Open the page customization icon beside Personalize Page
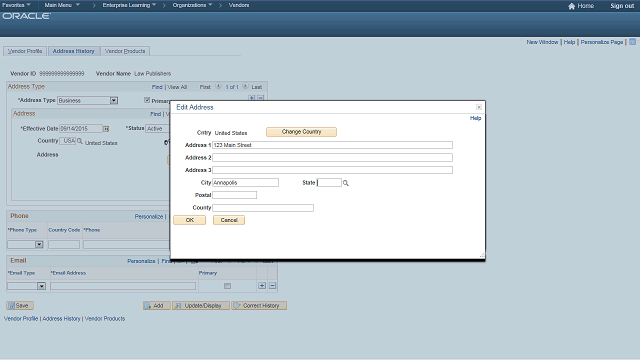 click(632, 42)
